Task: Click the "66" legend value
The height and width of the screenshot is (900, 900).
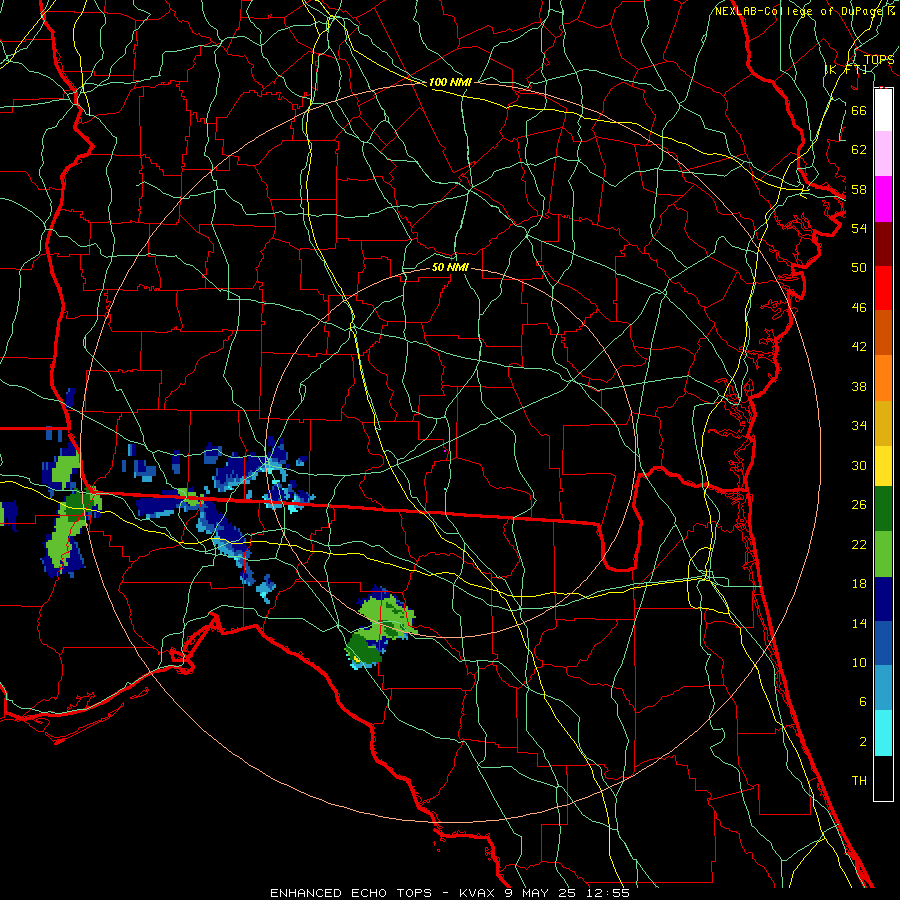Action: click(859, 110)
